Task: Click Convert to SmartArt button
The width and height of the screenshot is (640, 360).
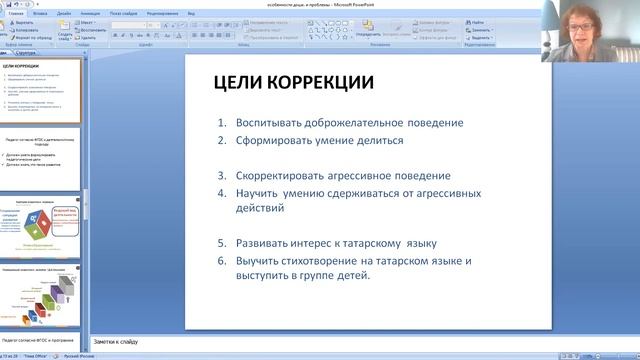Action: tap(271, 37)
